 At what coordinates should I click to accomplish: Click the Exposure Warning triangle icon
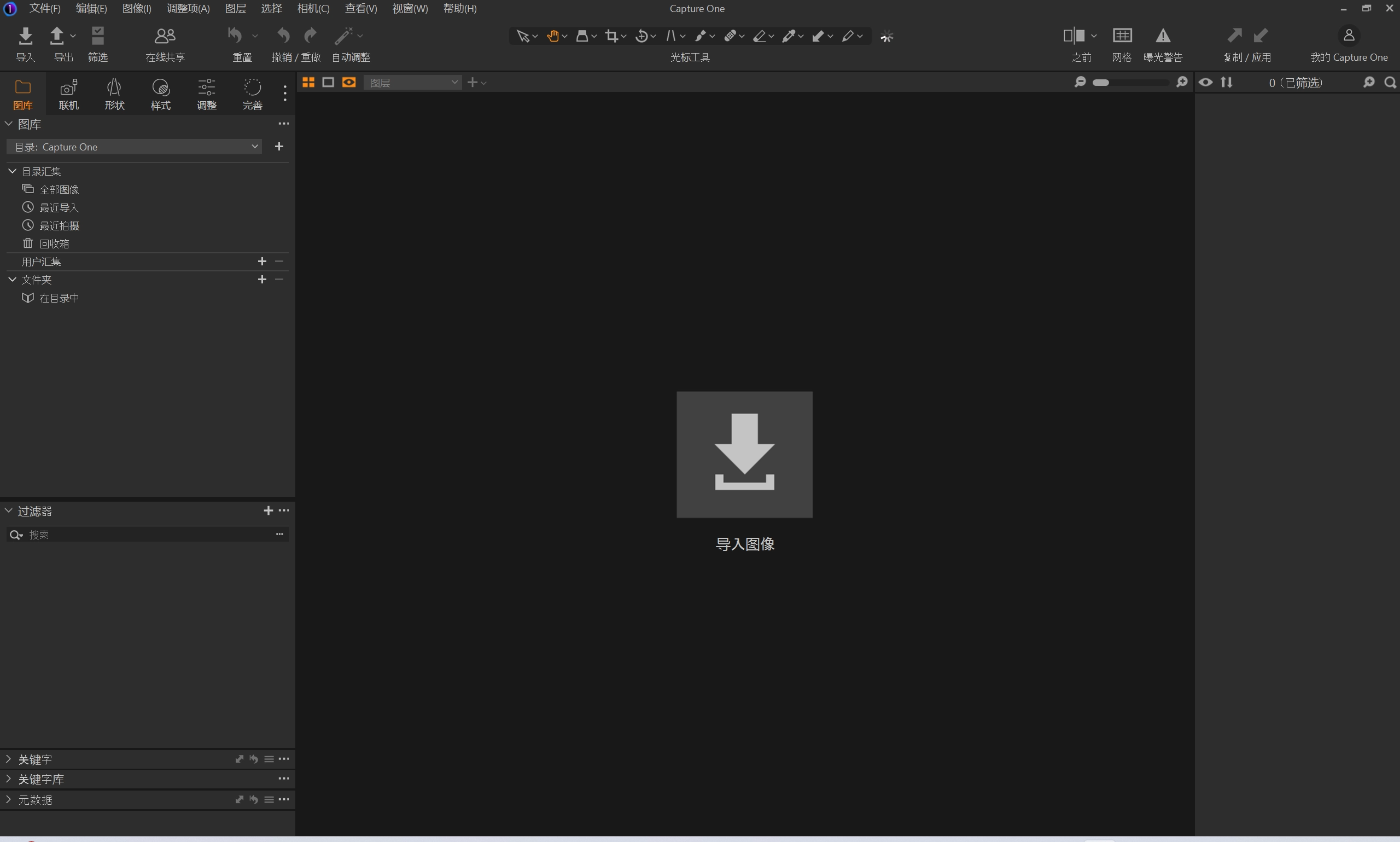point(1163,36)
